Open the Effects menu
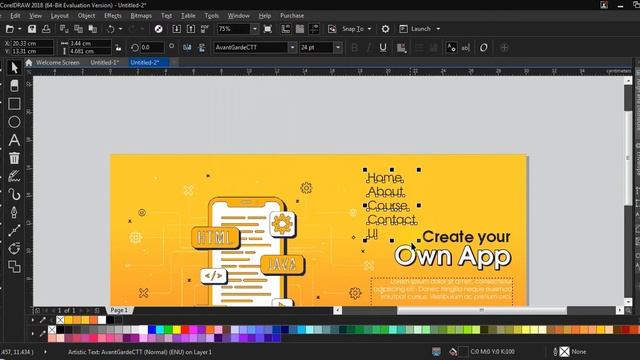 point(113,16)
